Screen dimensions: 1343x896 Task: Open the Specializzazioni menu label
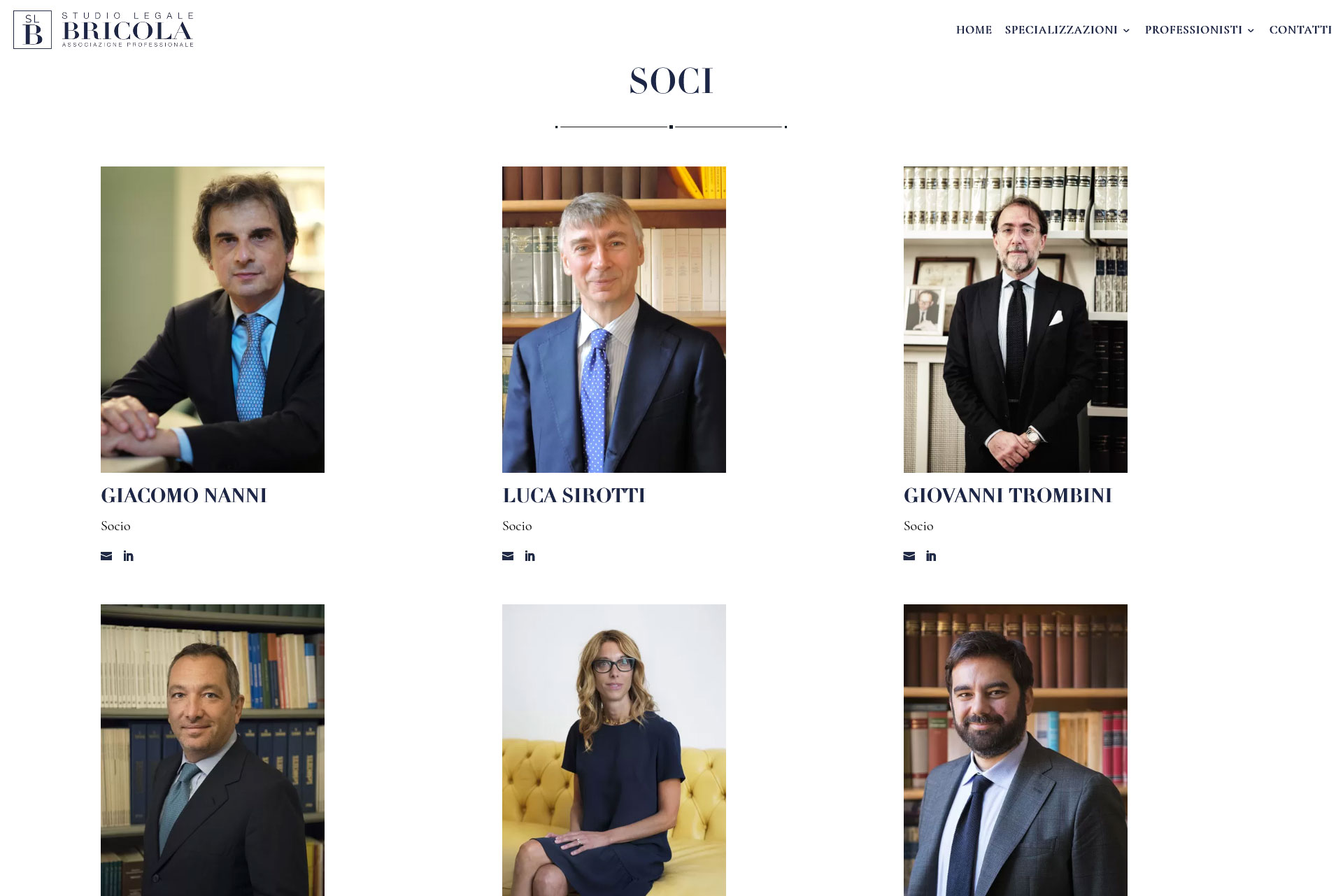click(1061, 29)
